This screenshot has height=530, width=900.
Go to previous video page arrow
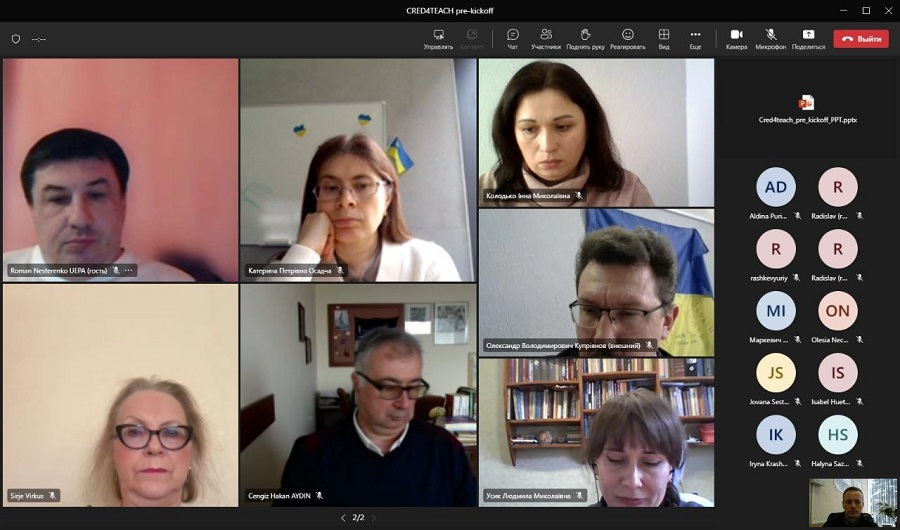tap(343, 518)
